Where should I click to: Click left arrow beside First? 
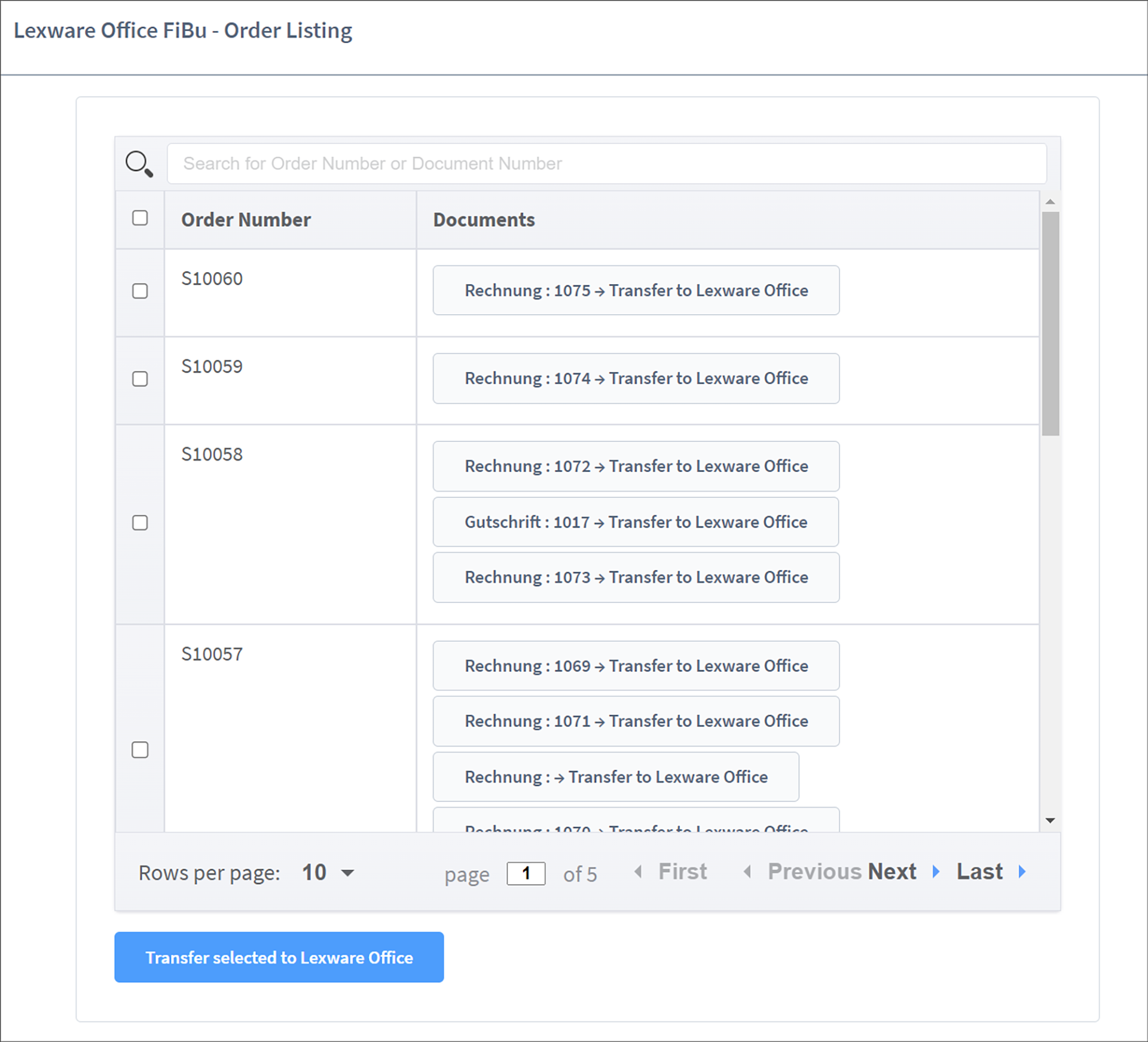click(638, 872)
